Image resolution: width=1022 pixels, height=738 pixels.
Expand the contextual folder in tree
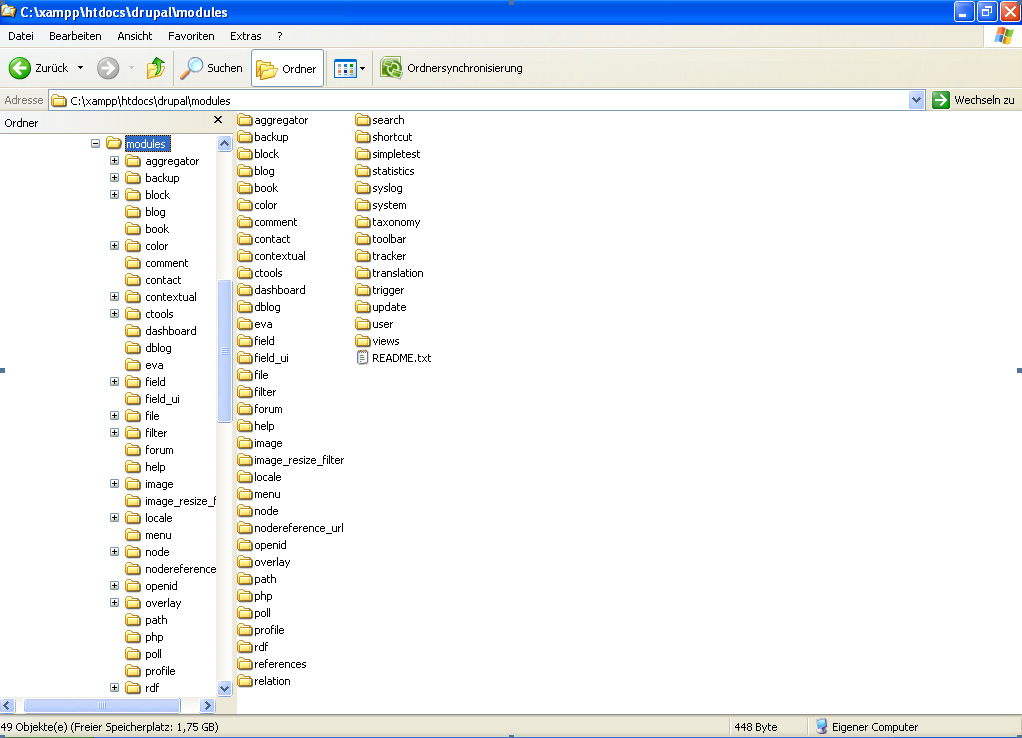[114, 297]
